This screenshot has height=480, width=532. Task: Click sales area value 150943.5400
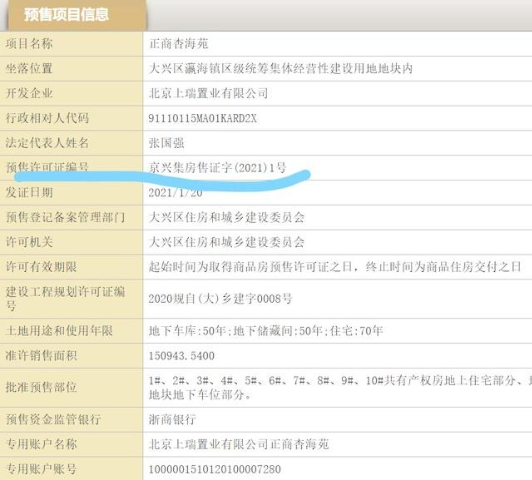point(182,356)
